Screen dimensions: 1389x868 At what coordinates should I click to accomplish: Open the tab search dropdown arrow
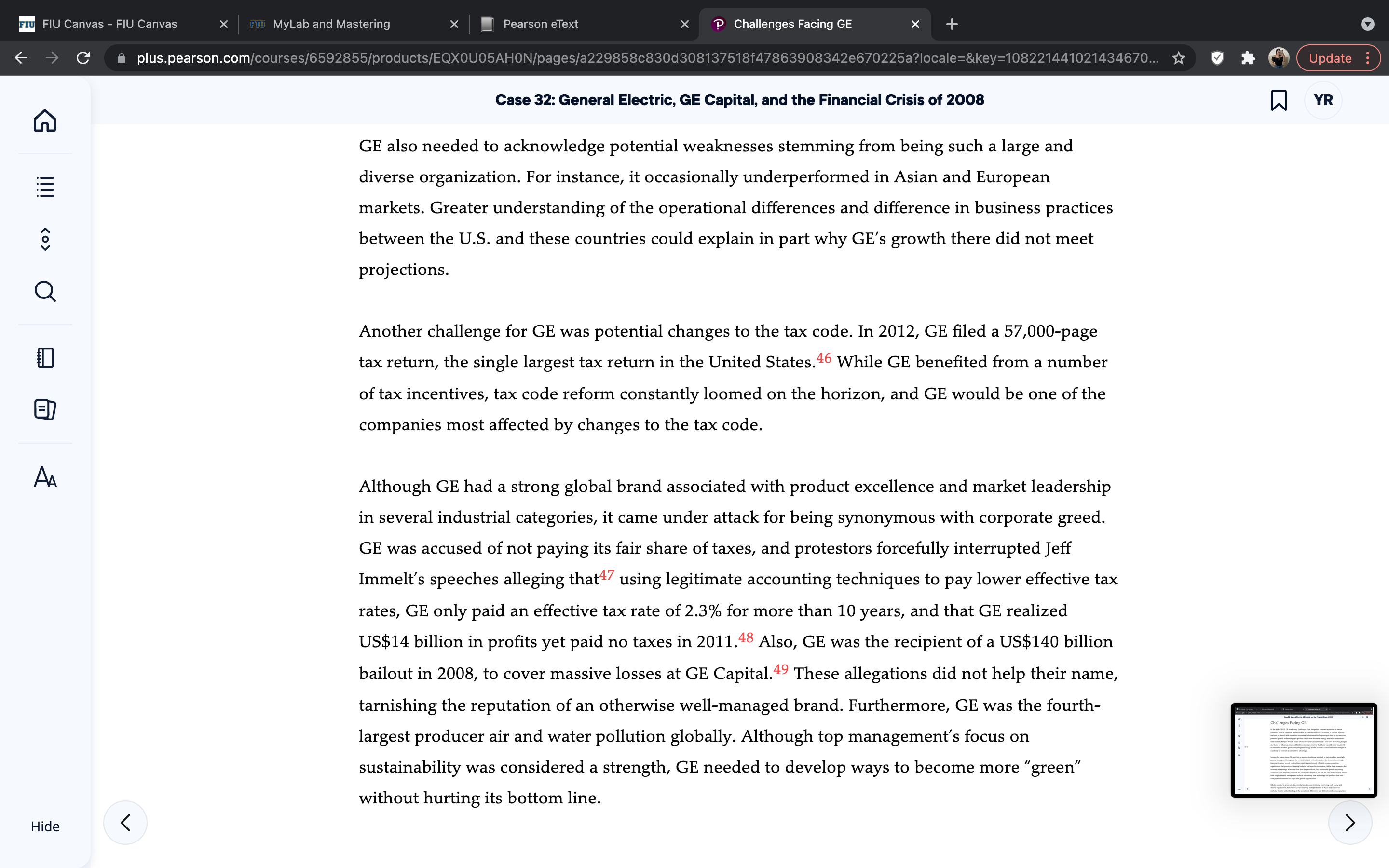pyautogui.click(x=1368, y=24)
